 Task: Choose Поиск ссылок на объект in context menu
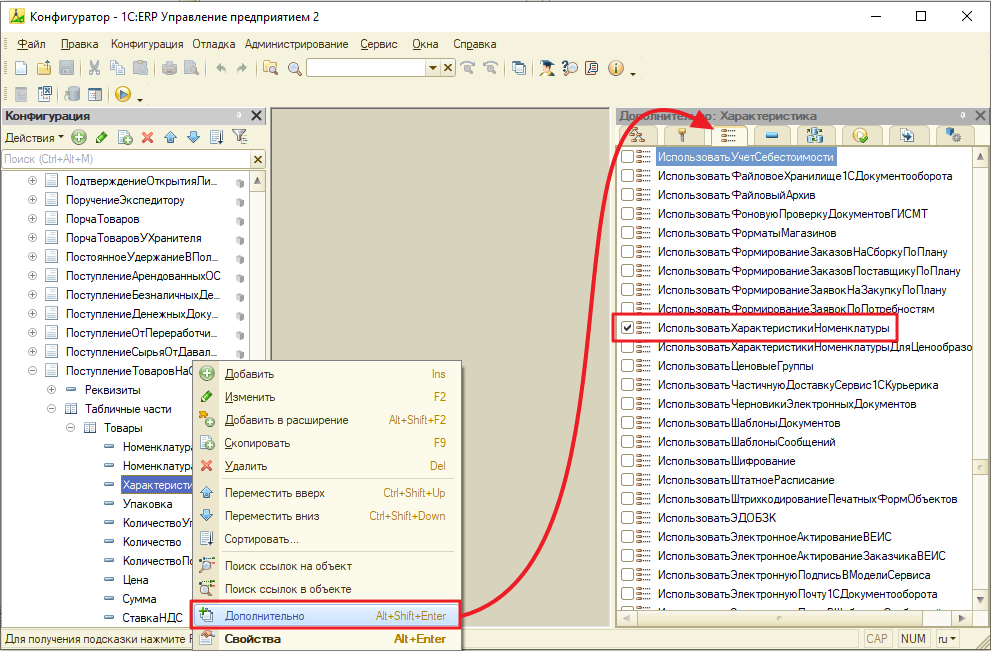point(327,566)
